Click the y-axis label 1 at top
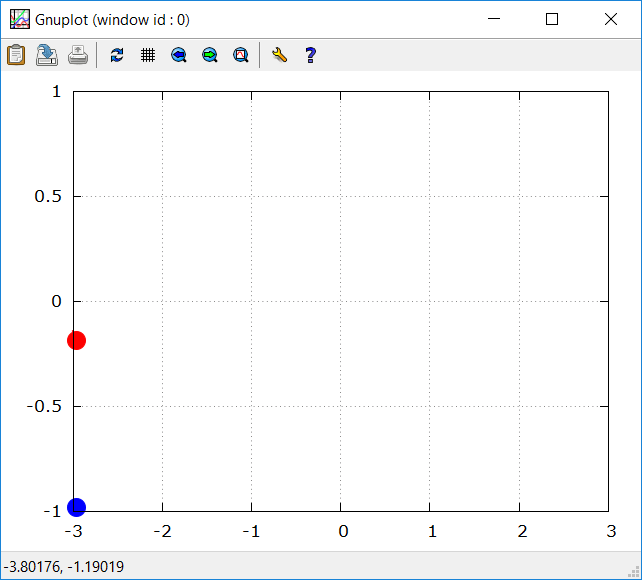 (x=57, y=92)
